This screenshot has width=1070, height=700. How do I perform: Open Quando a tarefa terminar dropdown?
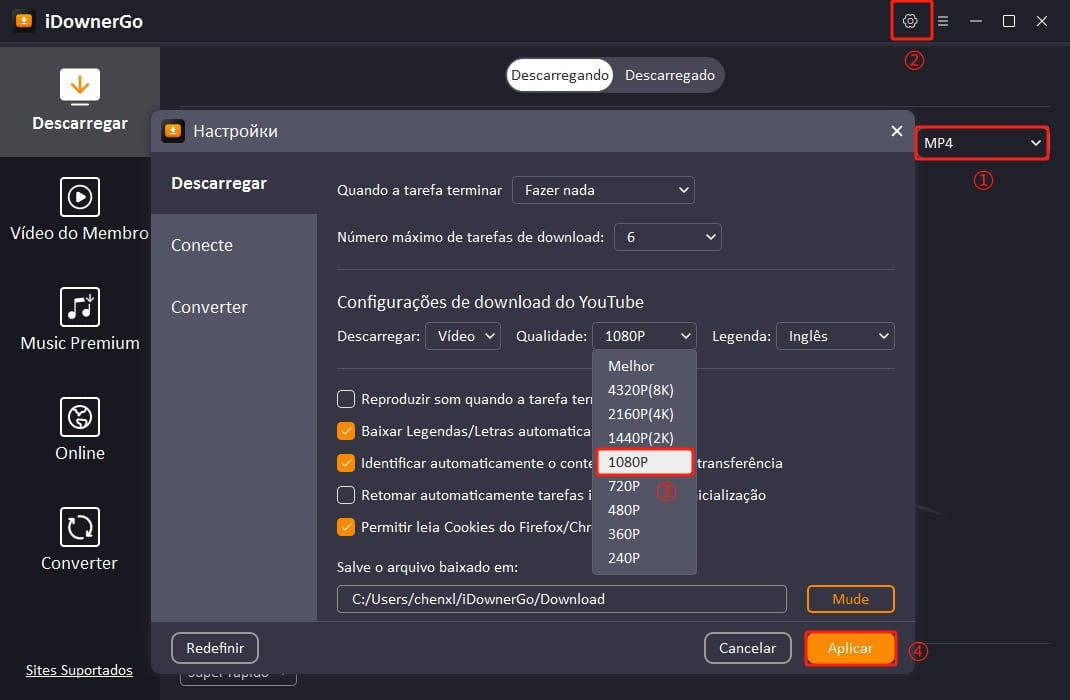coord(603,190)
